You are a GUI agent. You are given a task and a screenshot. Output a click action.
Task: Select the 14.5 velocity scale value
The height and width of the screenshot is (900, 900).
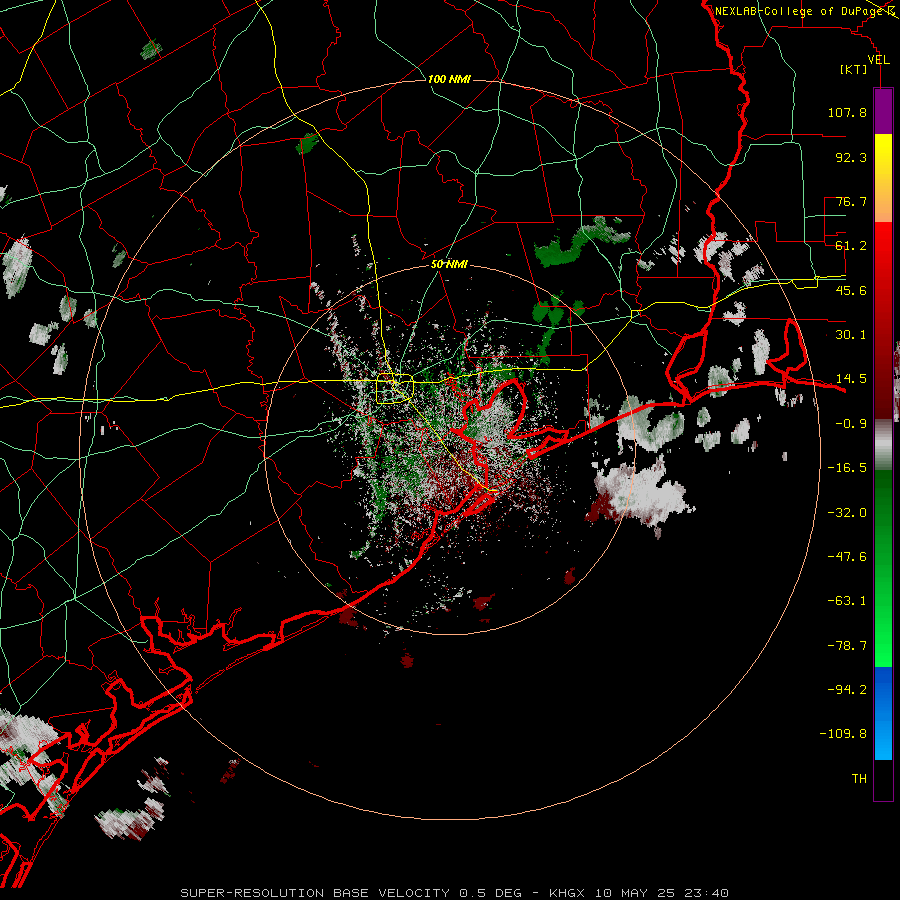851,379
